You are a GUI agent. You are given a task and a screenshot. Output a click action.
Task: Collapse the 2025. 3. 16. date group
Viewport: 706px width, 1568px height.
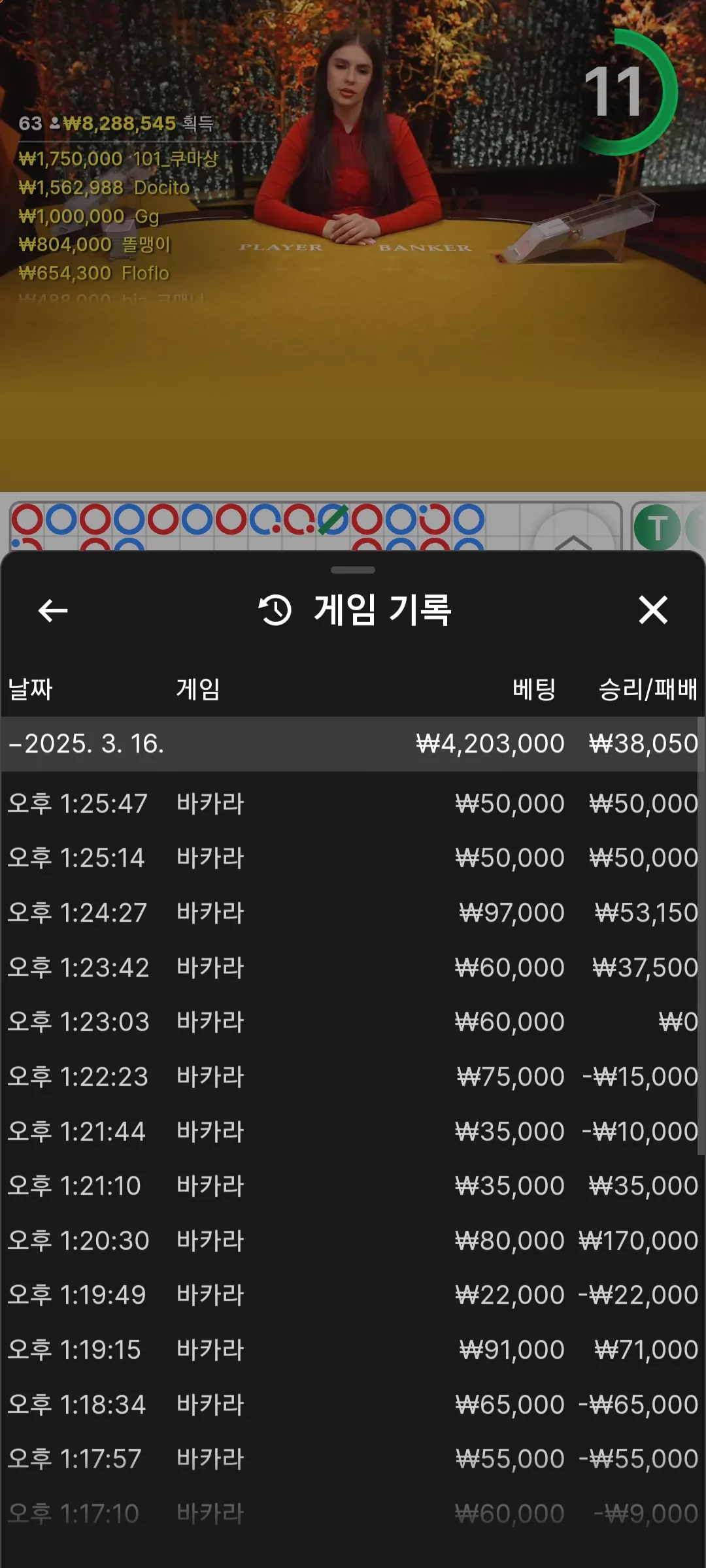click(353, 743)
